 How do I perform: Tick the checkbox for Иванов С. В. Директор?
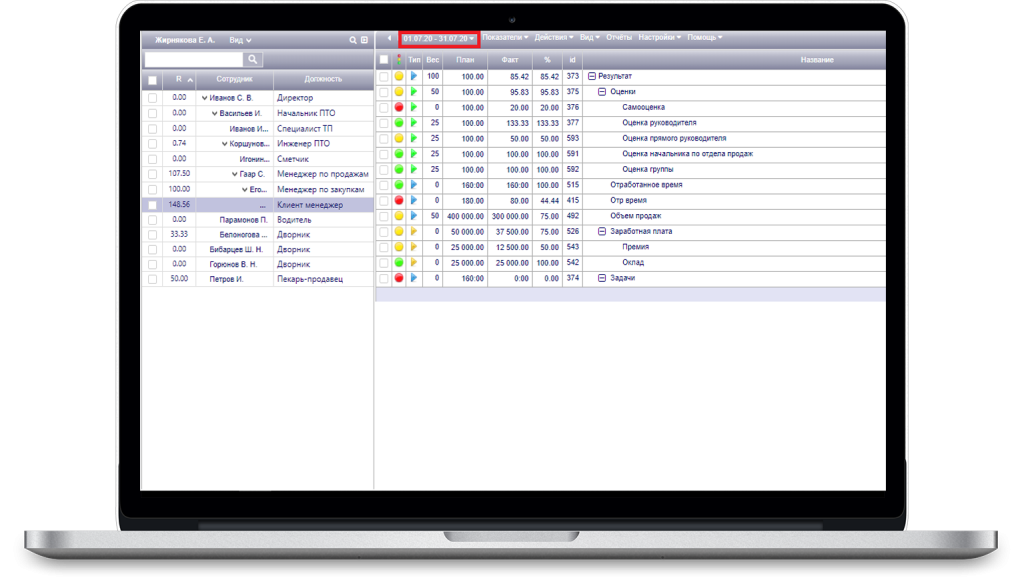pyautogui.click(x=153, y=98)
